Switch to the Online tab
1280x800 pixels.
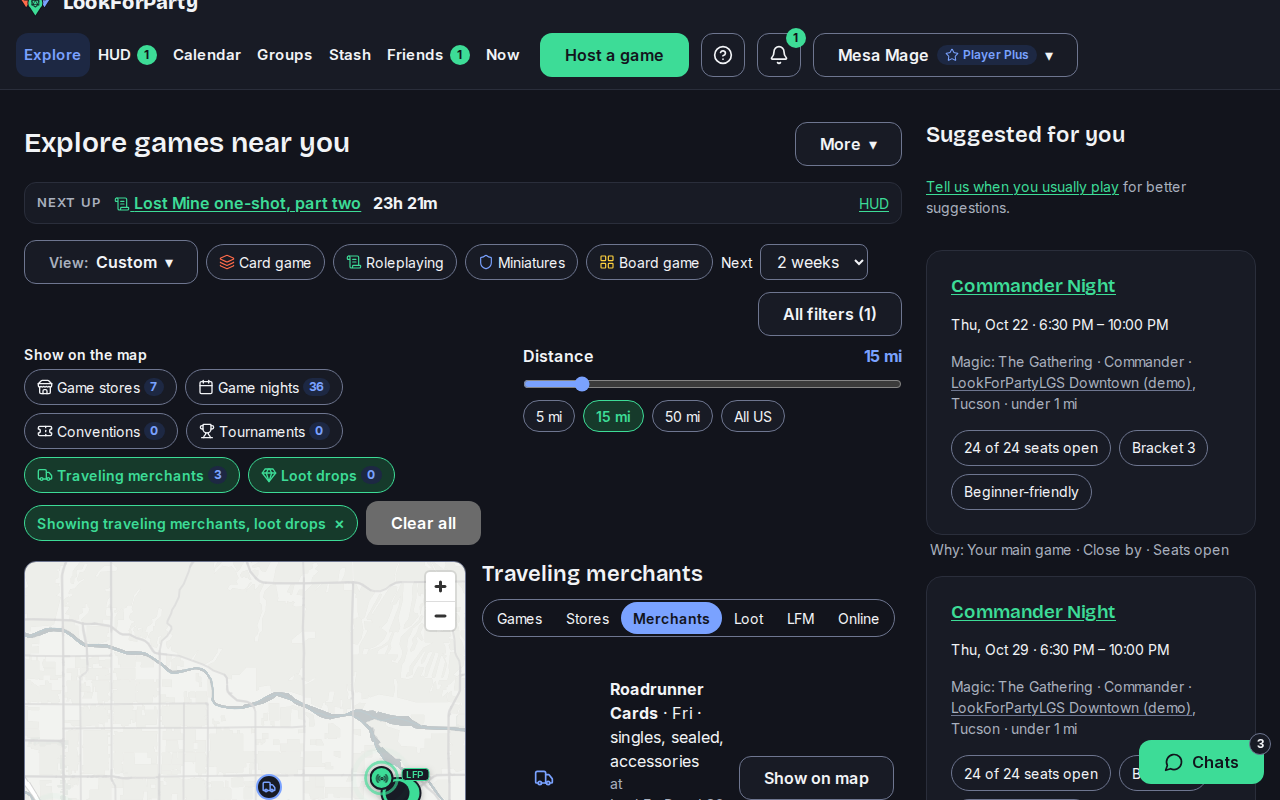coord(858,618)
